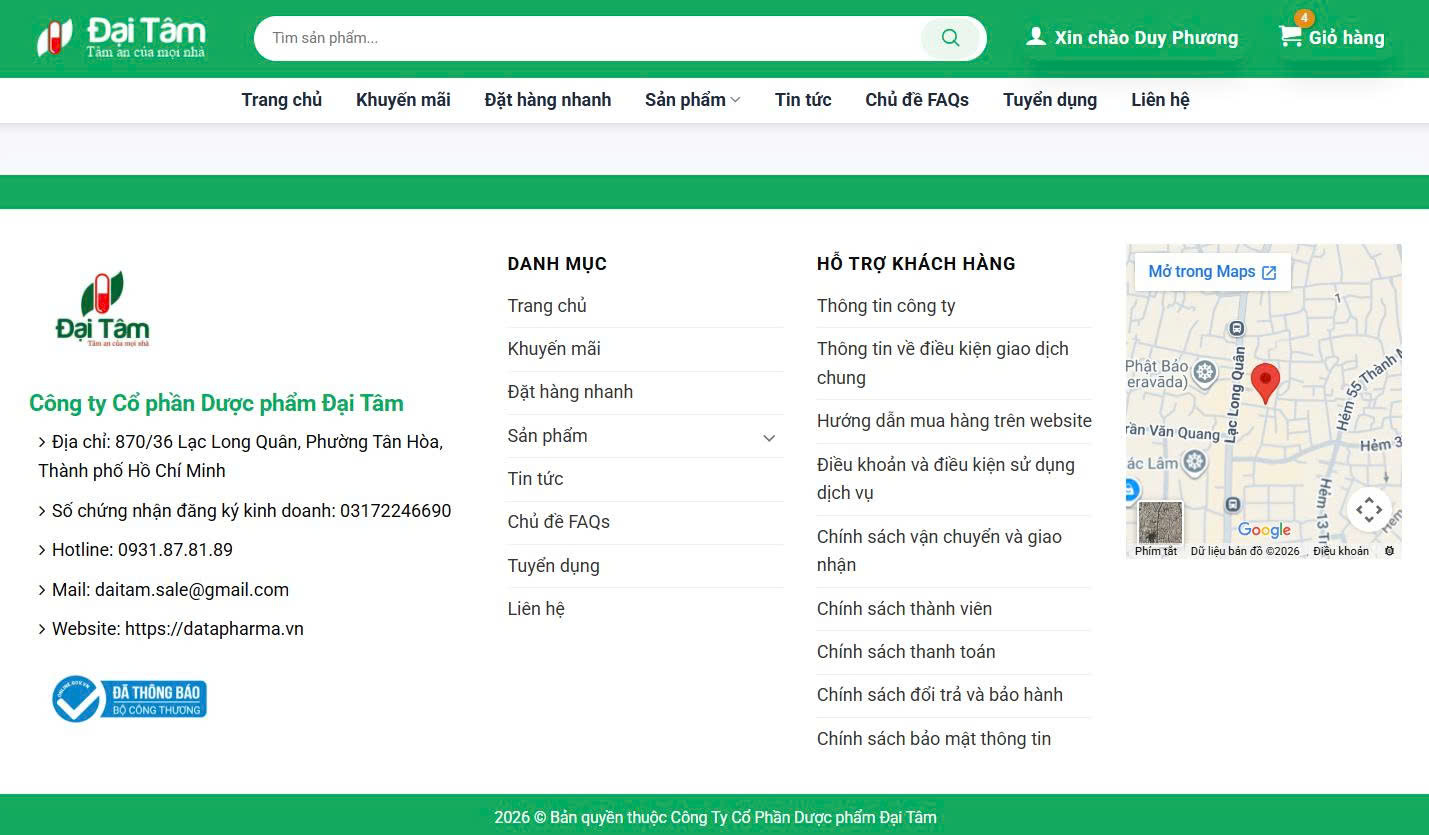Image resolution: width=1429 pixels, height=835 pixels.
Task: Click the Tìm sản phẩm search field
Action: coord(590,38)
